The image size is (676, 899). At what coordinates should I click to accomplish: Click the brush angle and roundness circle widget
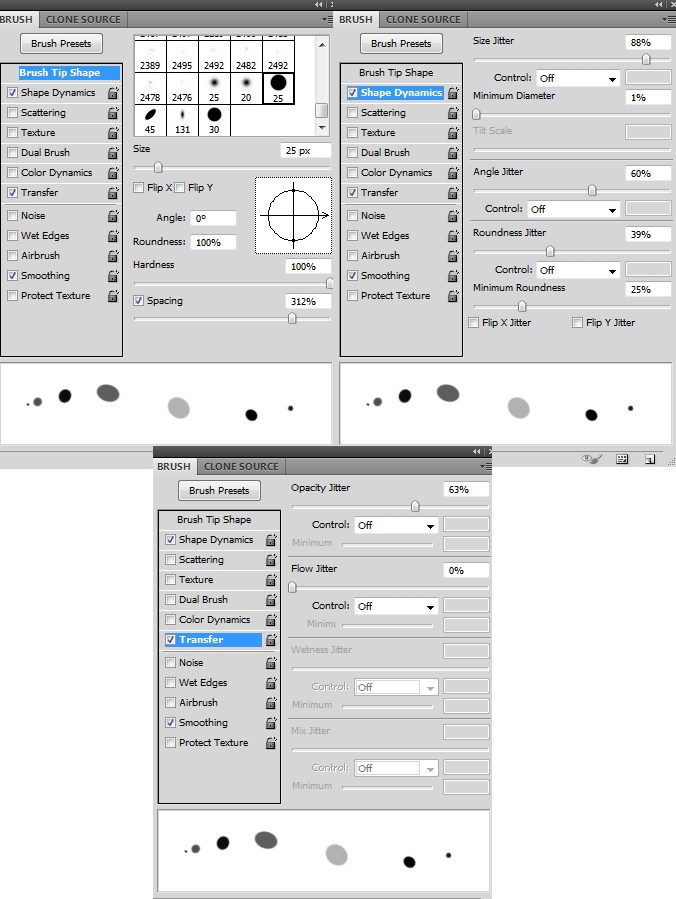[294, 216]
